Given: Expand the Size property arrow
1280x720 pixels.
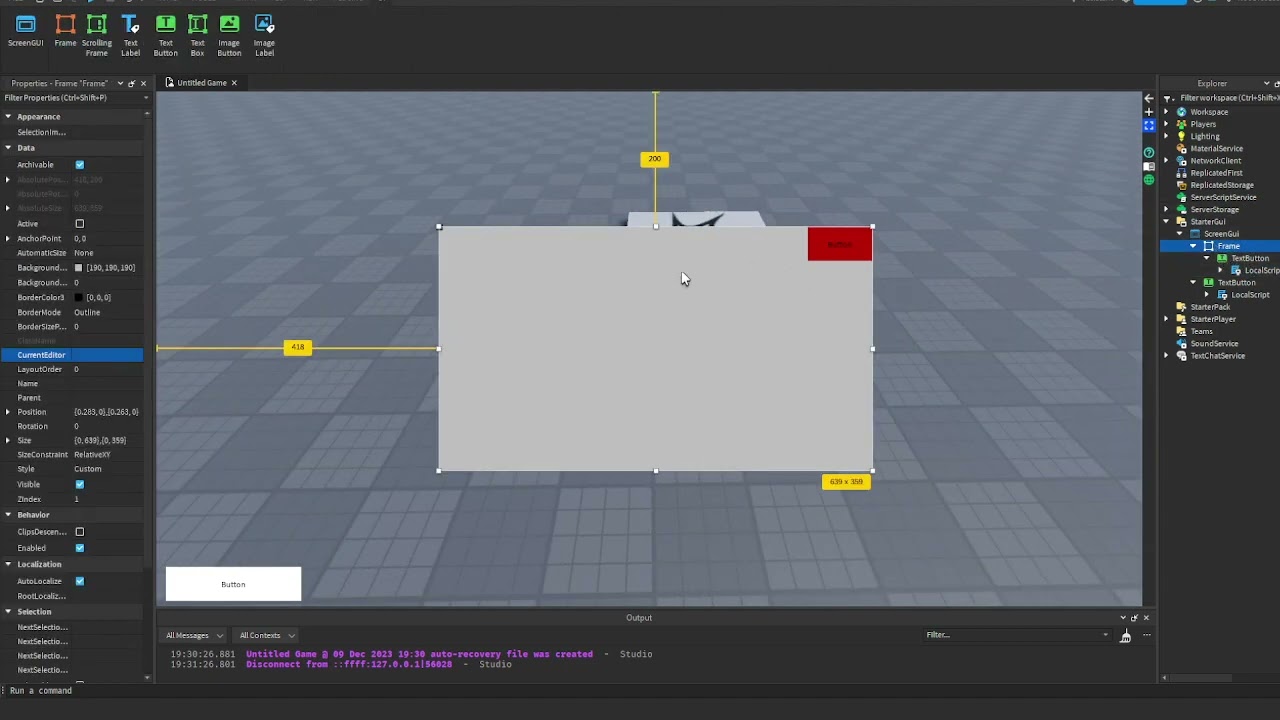Looking at the screenshot, I should point(8,440).
